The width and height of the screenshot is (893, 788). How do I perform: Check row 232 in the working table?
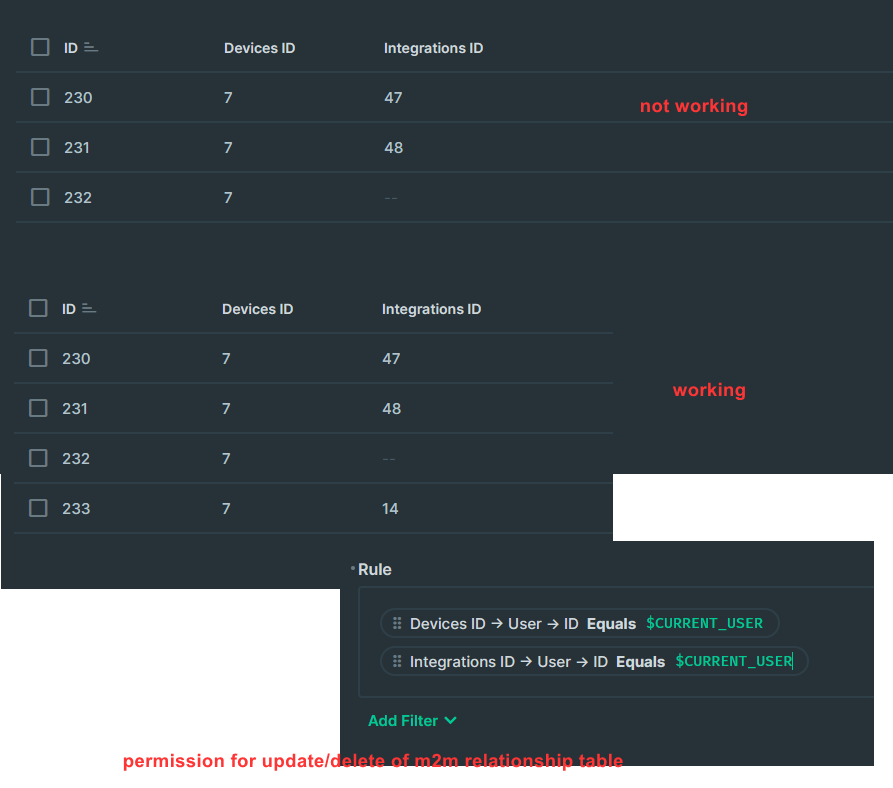[x=38, y=458]
